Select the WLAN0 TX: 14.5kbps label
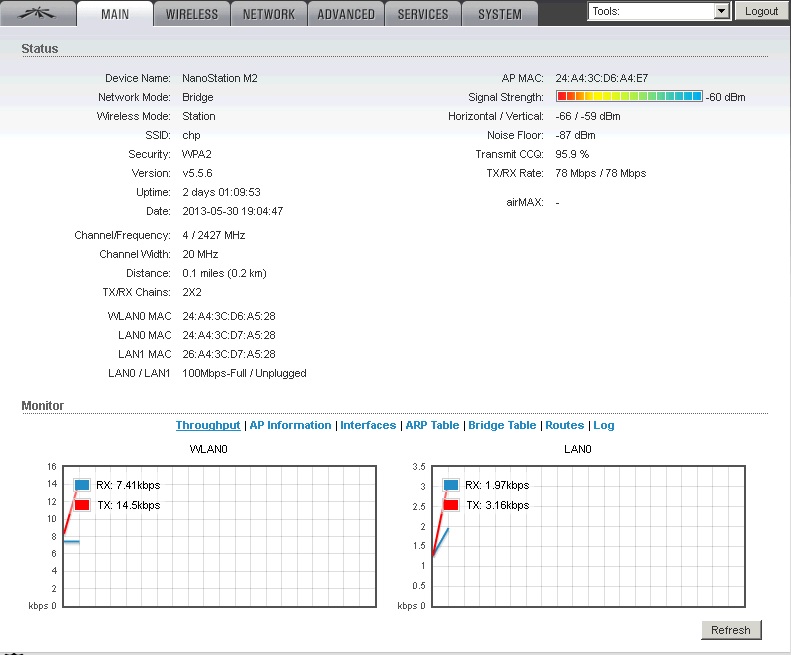791x655 pixels. pos(129,505)
